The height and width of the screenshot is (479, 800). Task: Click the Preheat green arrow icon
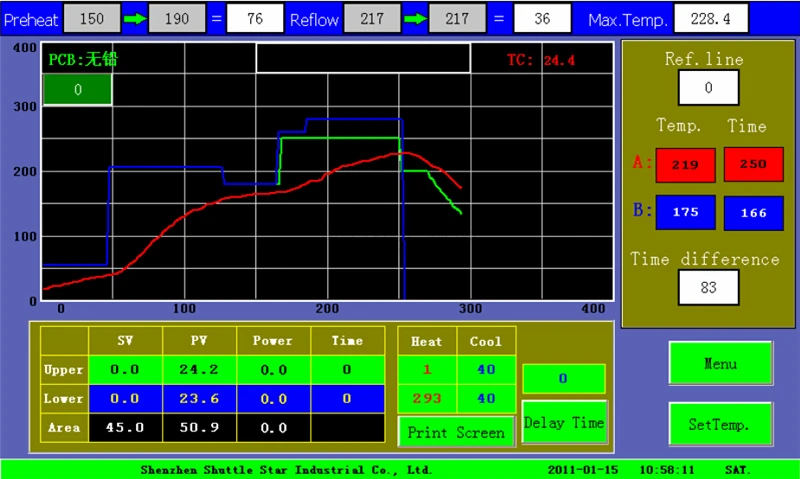tap(135, 19)
